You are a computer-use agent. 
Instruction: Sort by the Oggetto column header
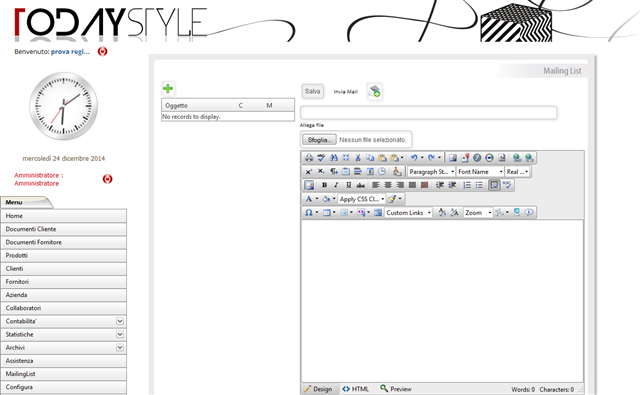176,106
